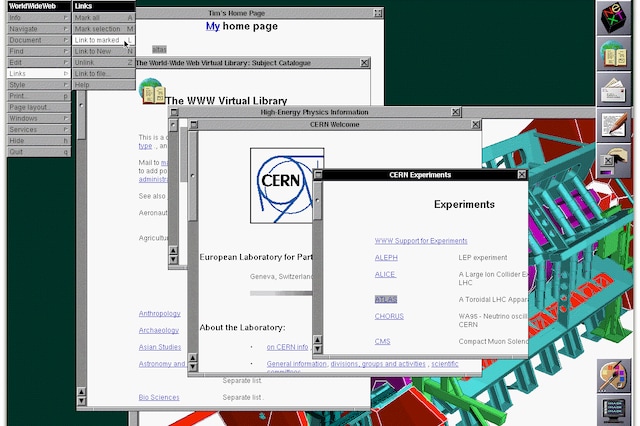Screen dimensions: 640x426
Task: Click the High-Energy Physics scroll up arrow
Action: click(x=173, y=250)
